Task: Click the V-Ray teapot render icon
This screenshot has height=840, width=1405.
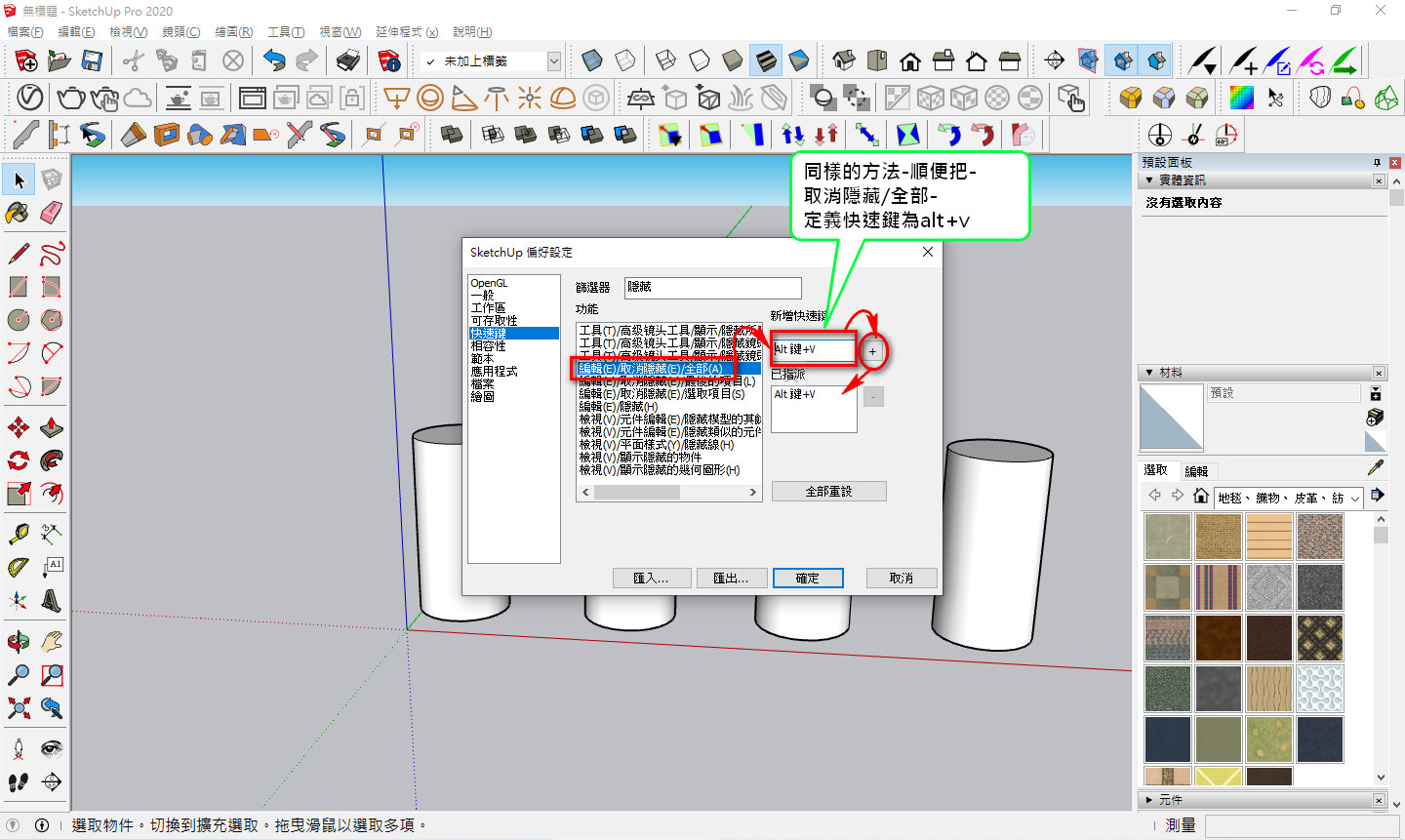Action: click(71, 98)
